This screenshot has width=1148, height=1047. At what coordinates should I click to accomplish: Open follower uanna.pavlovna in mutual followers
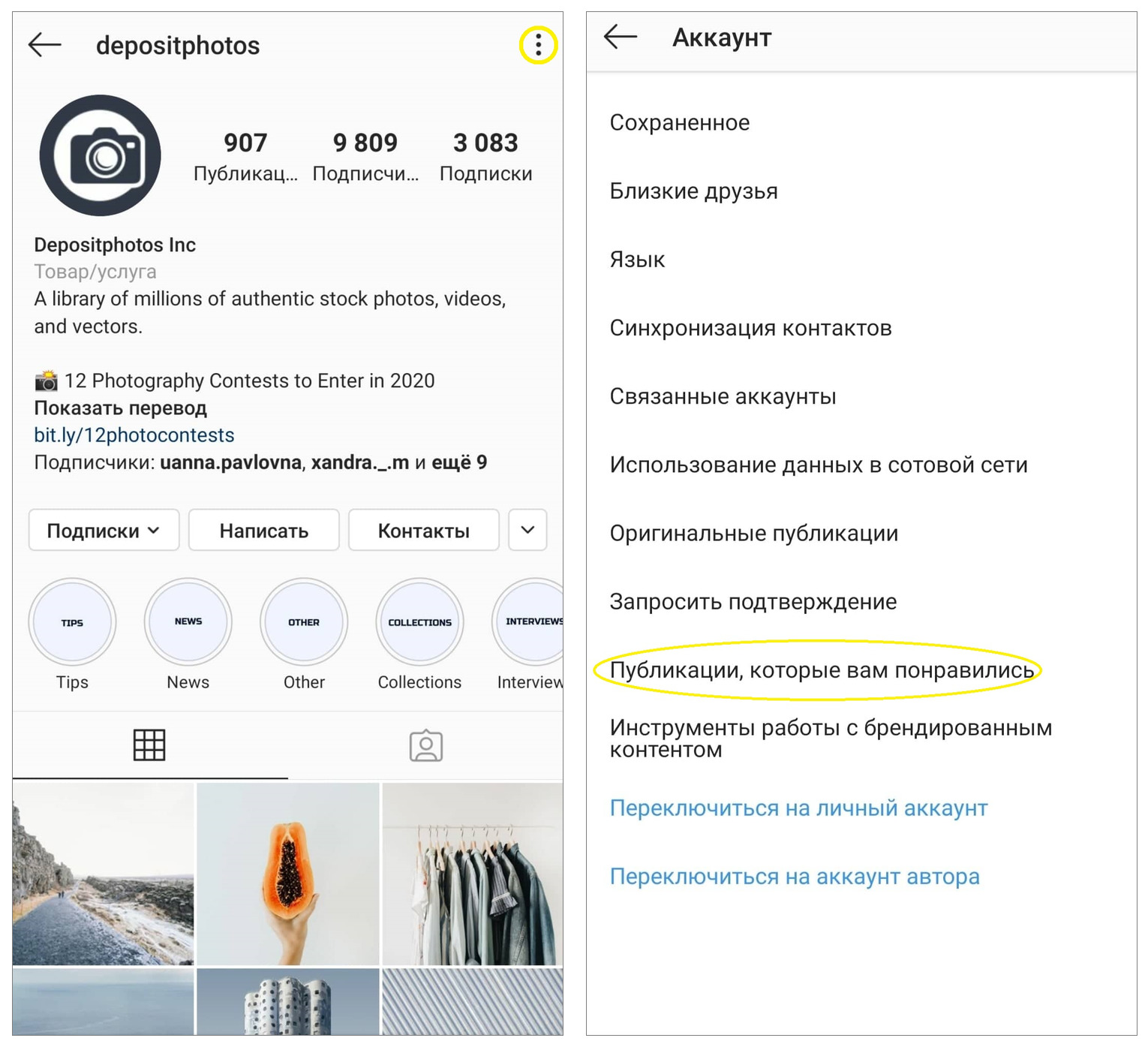pos(231,462)
